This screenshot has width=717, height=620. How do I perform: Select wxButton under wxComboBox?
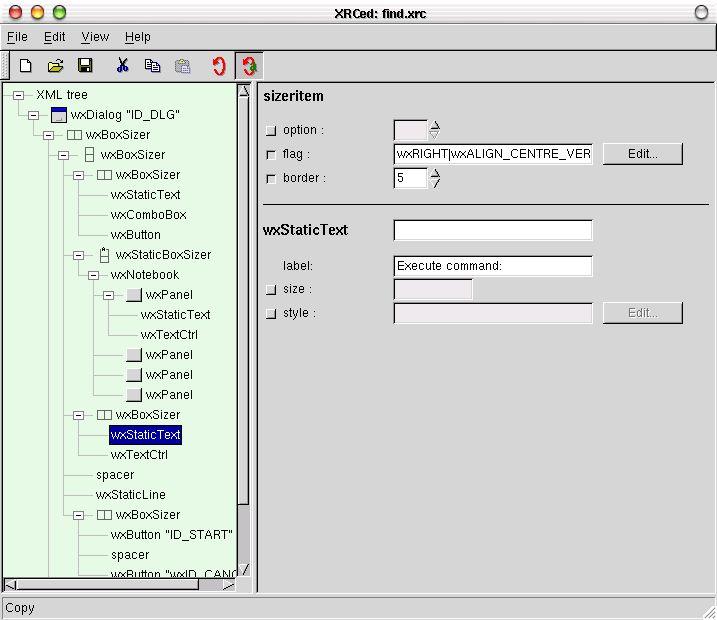coord(135,235)
